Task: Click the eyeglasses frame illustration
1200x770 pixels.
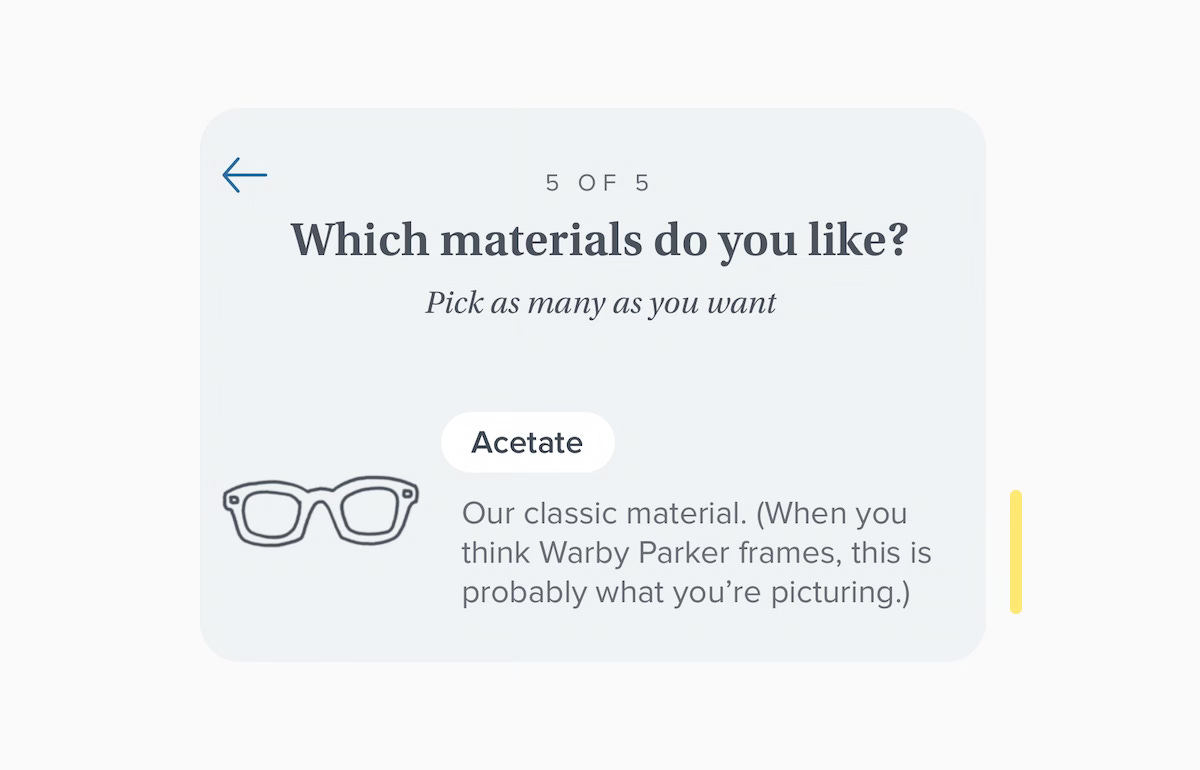Action: pyautogui.click(x=320, y=510)
